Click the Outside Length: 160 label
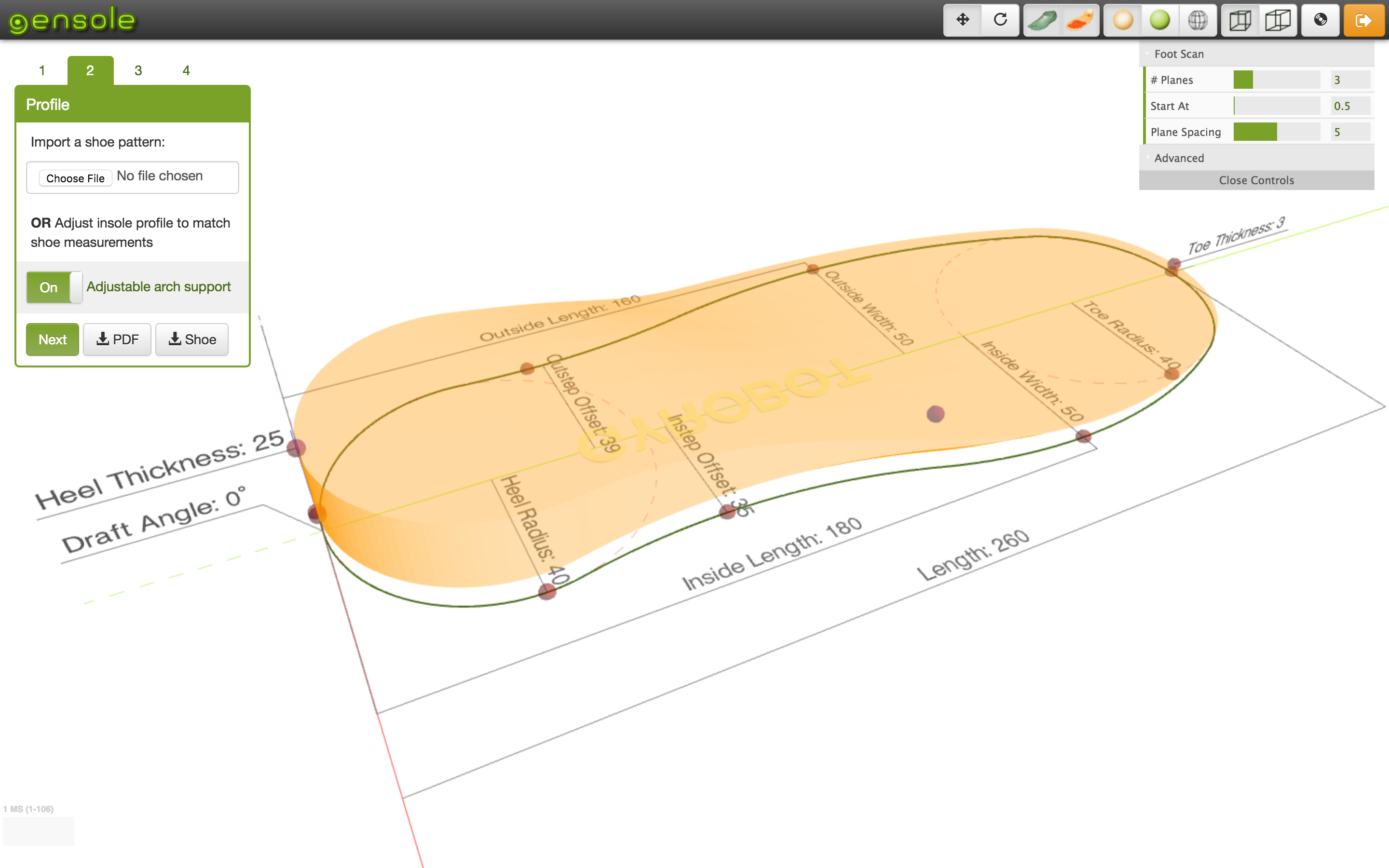The image size is (1389, 868). click(x=560, y=318)
